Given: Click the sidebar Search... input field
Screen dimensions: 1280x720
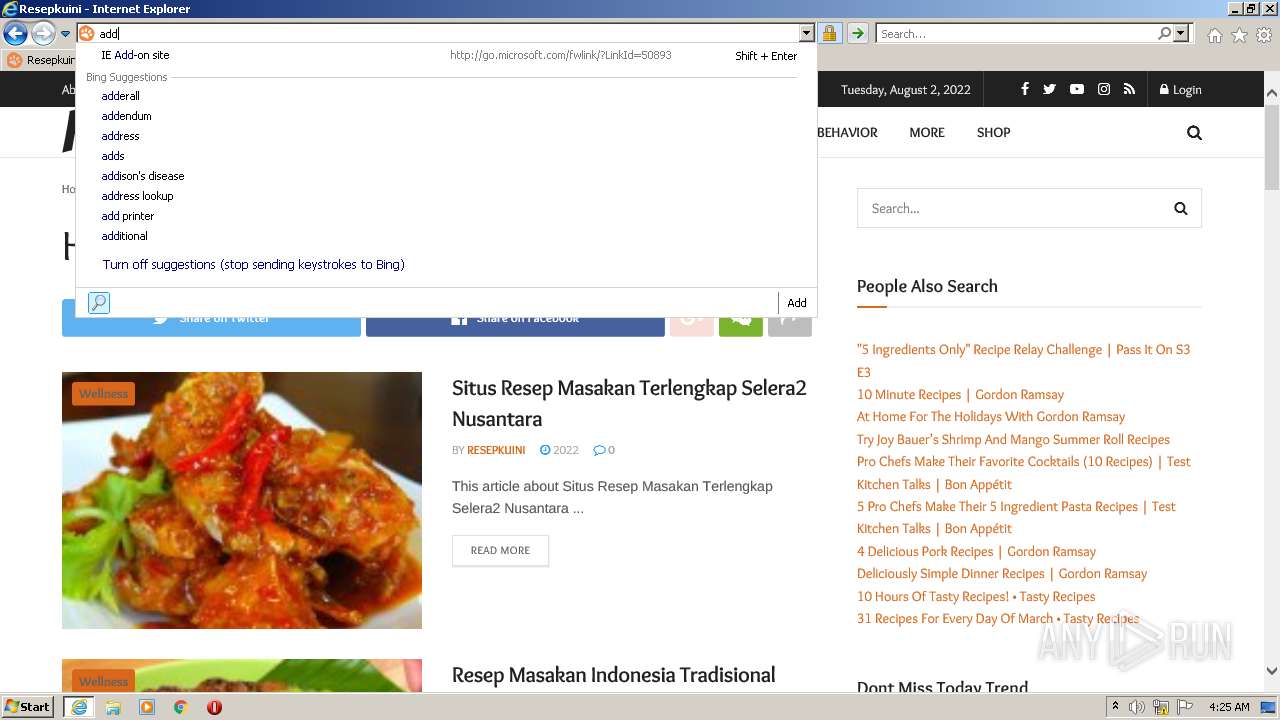Looking at the screenshot, I should pos(1010,209).
